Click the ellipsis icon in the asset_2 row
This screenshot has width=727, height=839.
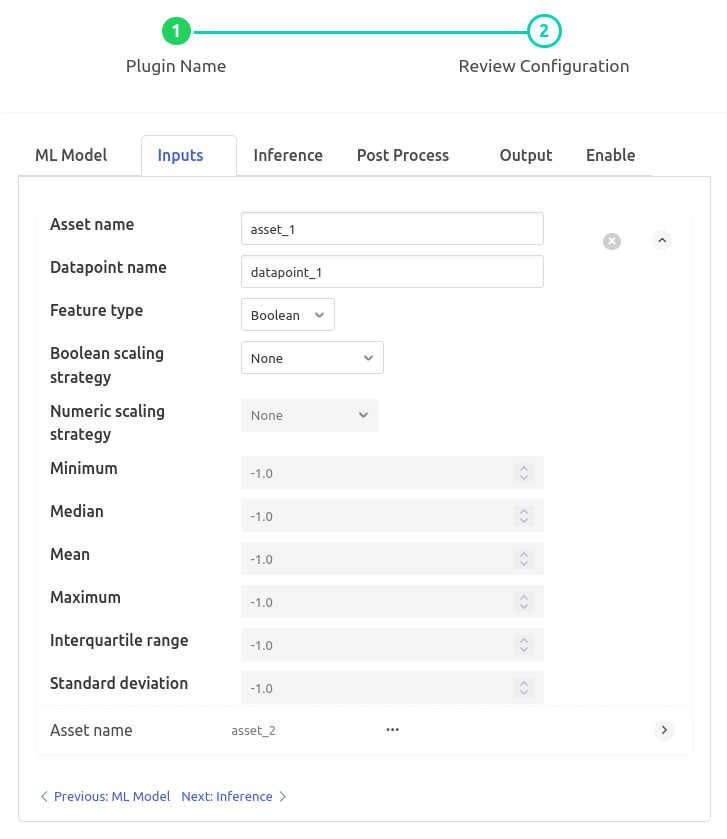[x=393, y=730]
